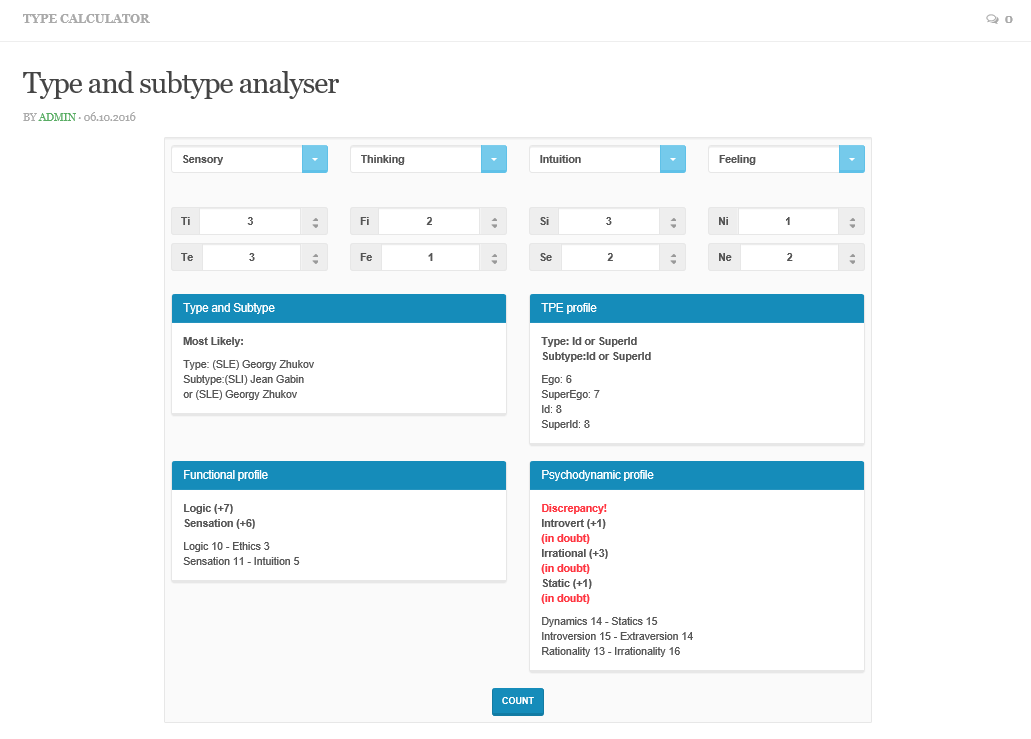Viewport: 1031px width, 739px height.
Task: Click the SuperId: 8 value
Action: [565, 425]
